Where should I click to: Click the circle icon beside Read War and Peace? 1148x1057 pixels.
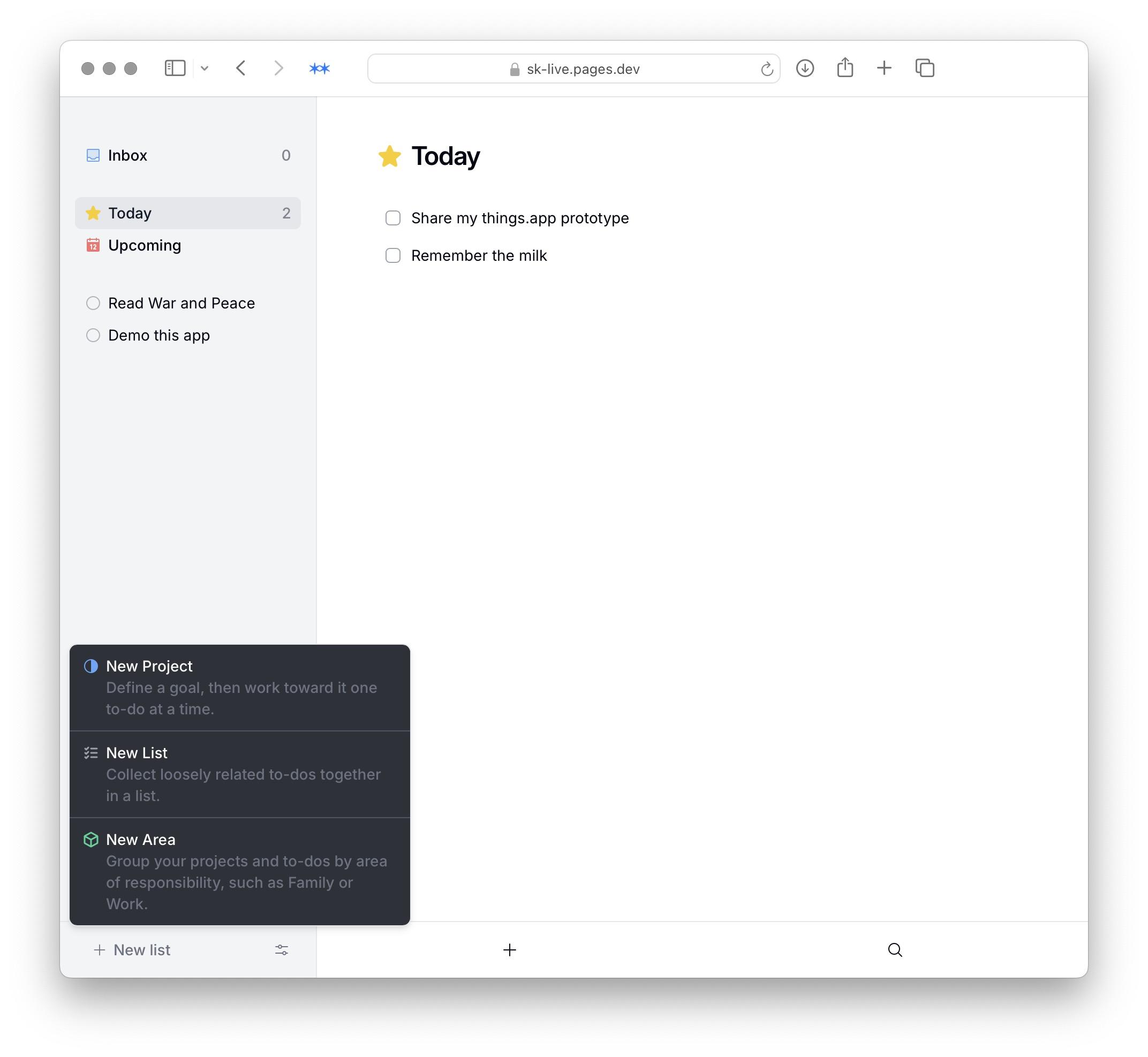click(93, 303)
